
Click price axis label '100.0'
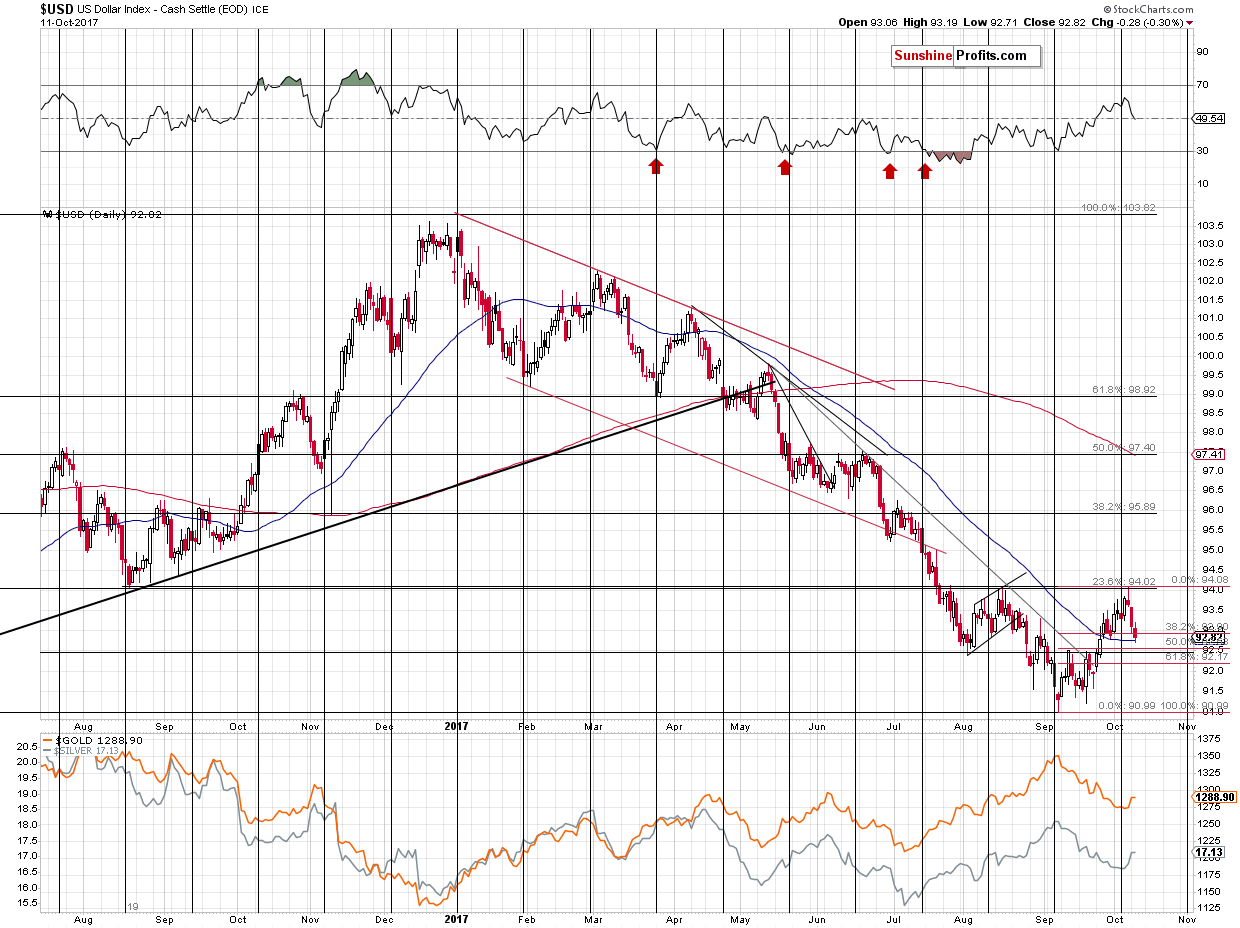coord(1210,355)
